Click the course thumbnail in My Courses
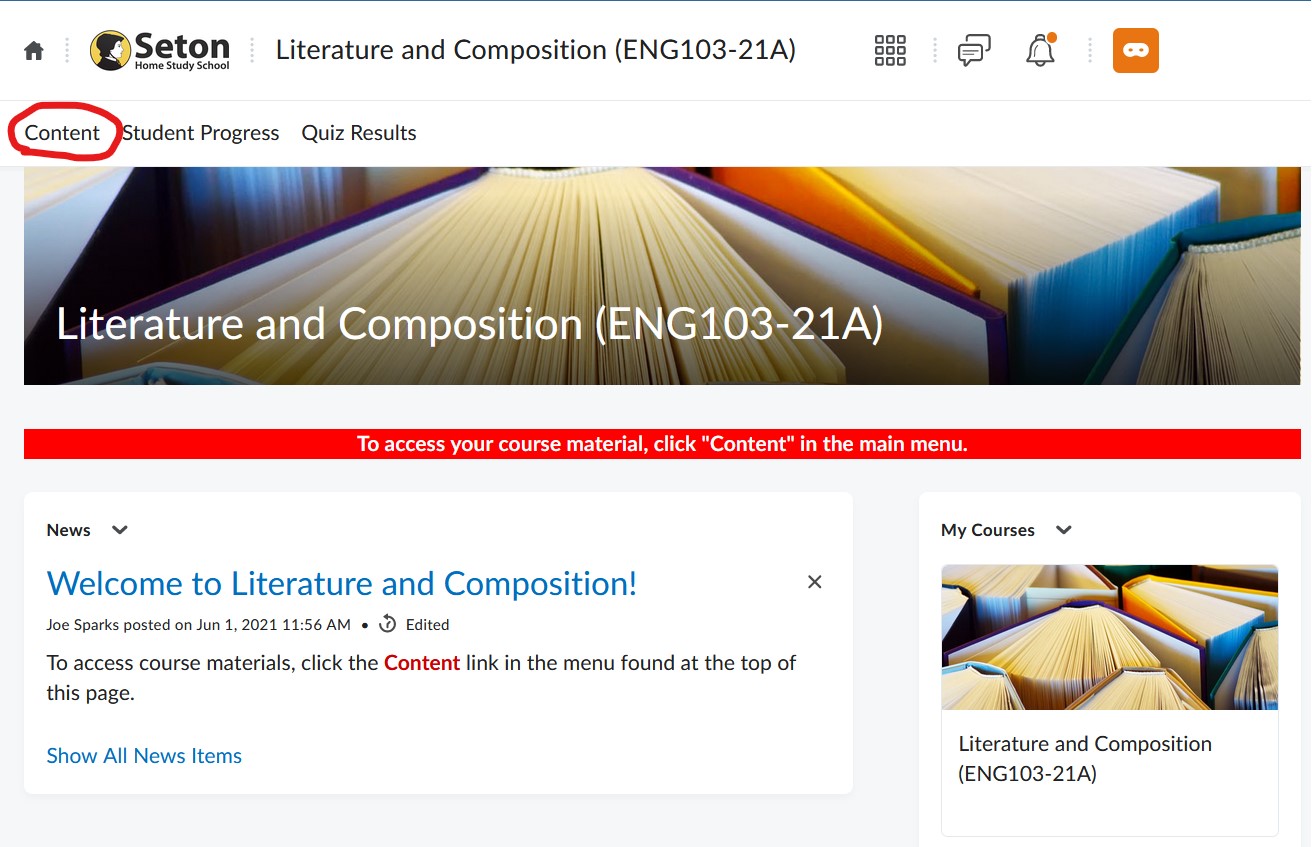 (x=1110, y=637)
